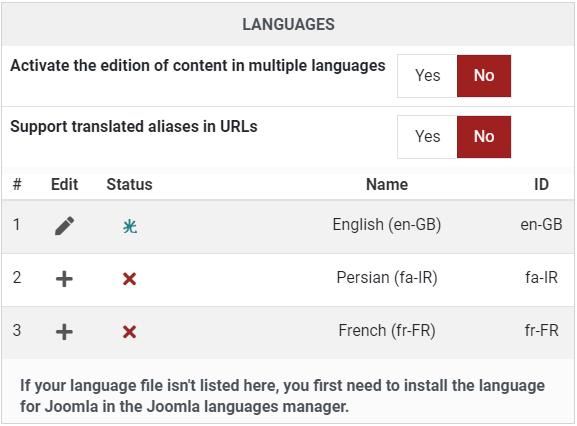Select No for translated aliases in URLs

pos(484,137)
